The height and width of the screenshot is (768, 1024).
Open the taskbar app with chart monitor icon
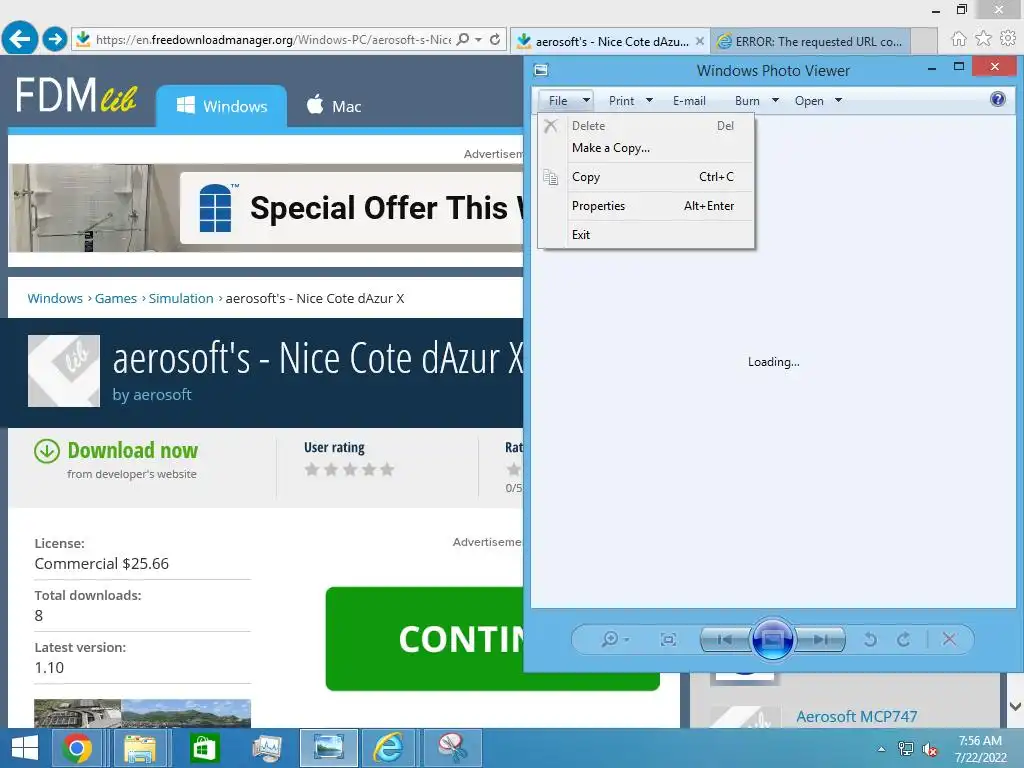266,748
